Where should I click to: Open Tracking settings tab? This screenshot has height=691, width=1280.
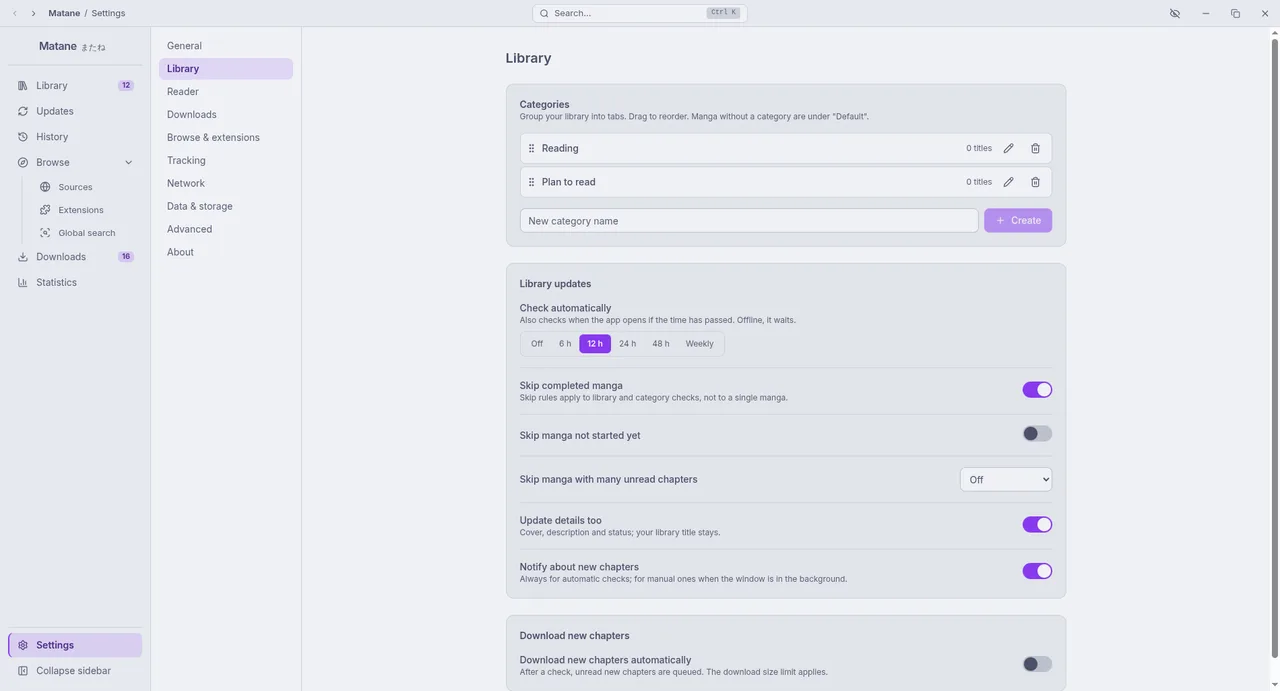pyautogui.click(x=226, y=161)
